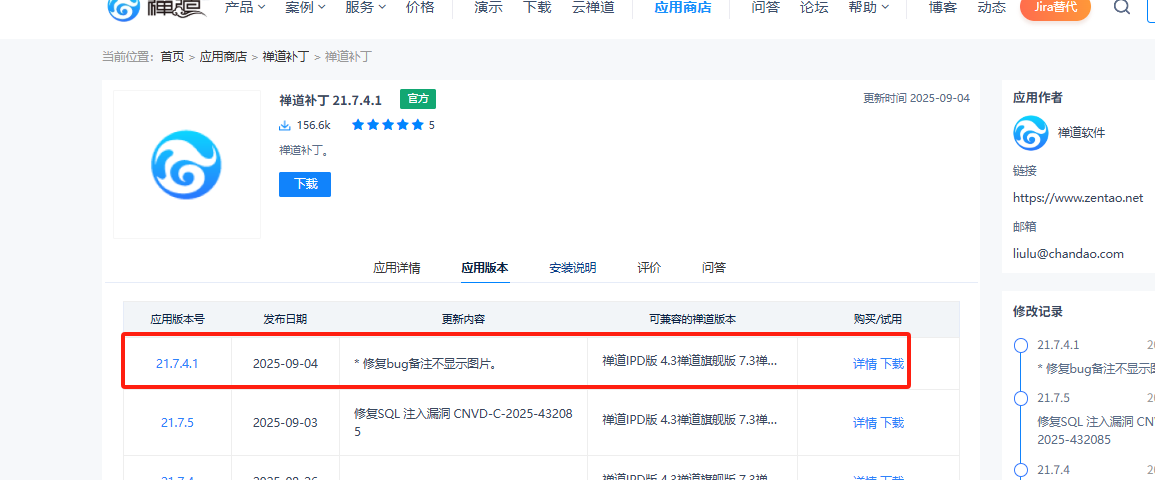Image resolution: width=1155 pixels, height=480 pixels.
Task: Open the 产品 dropdown menu
Action: 245,7
